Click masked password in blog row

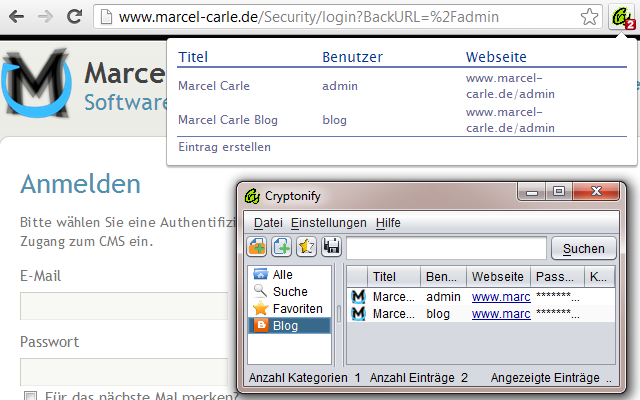(557, 314)
